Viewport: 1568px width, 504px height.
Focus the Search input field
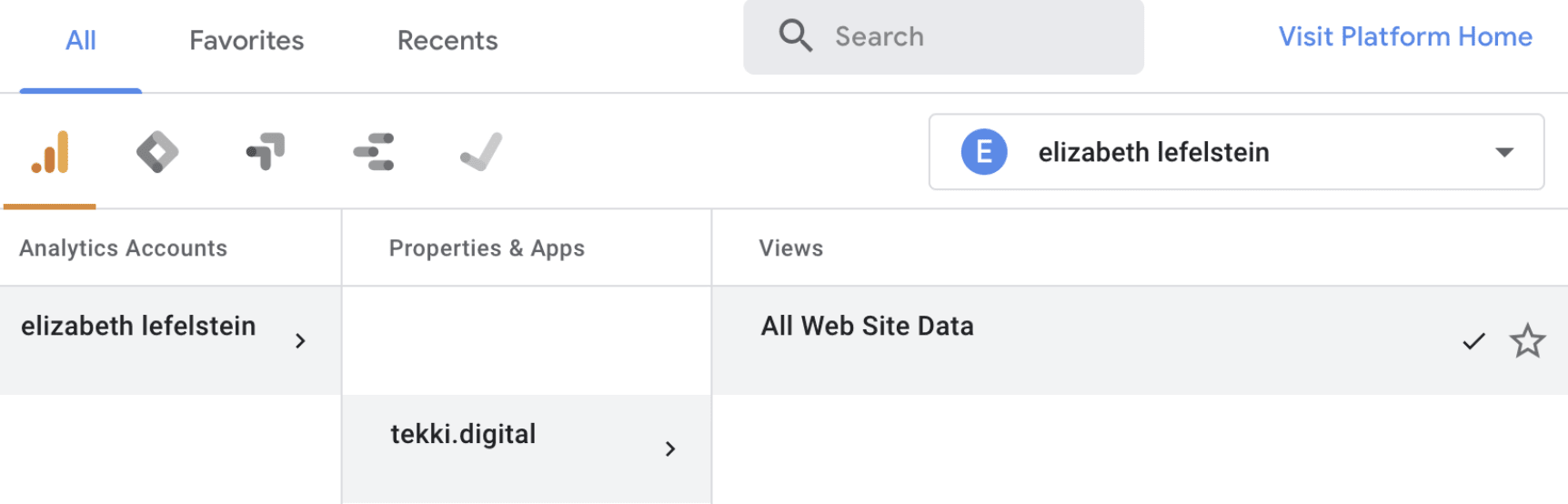pyautogui.click(x=943, y=36)
